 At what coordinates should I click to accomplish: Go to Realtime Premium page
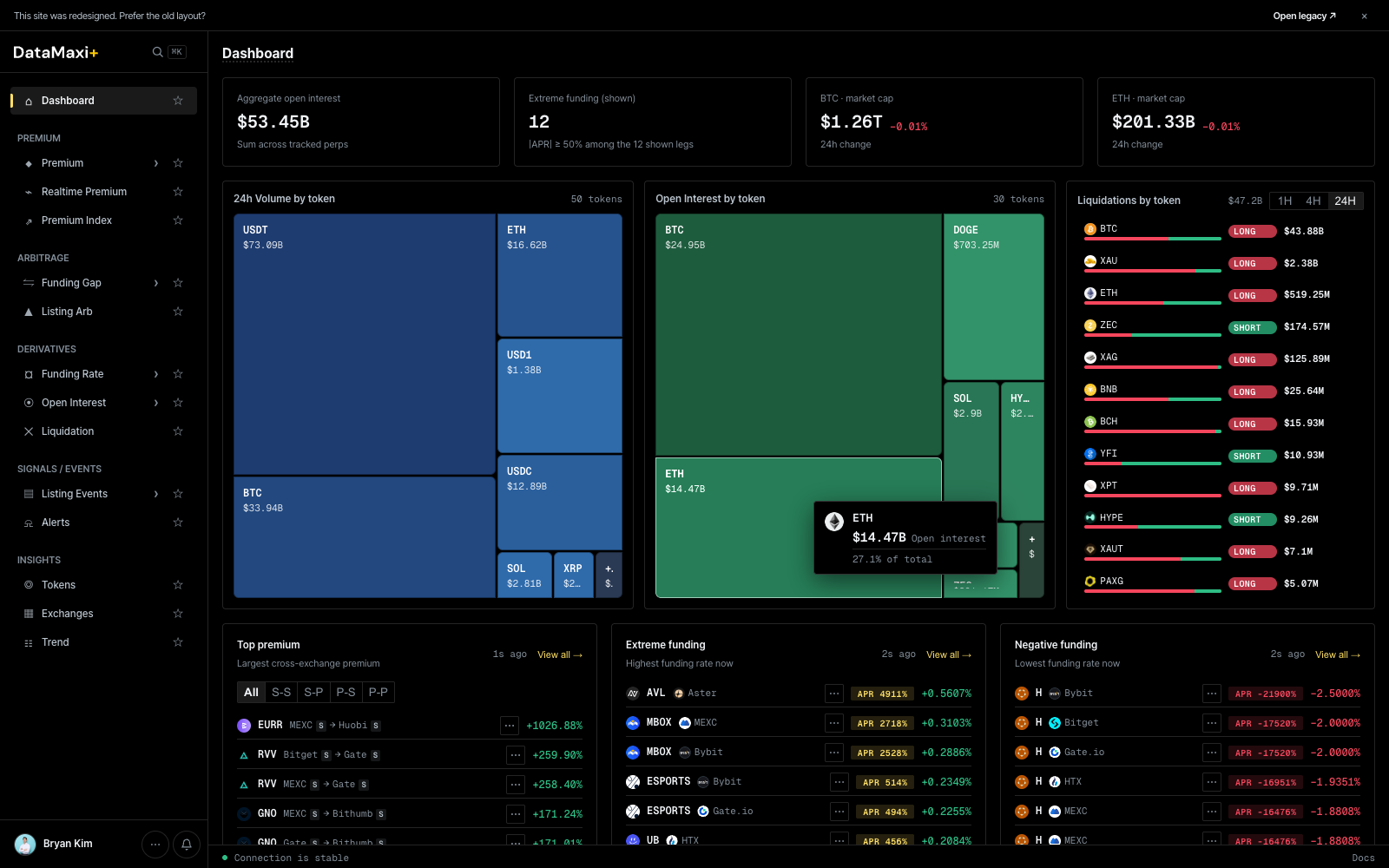point(84,192)
